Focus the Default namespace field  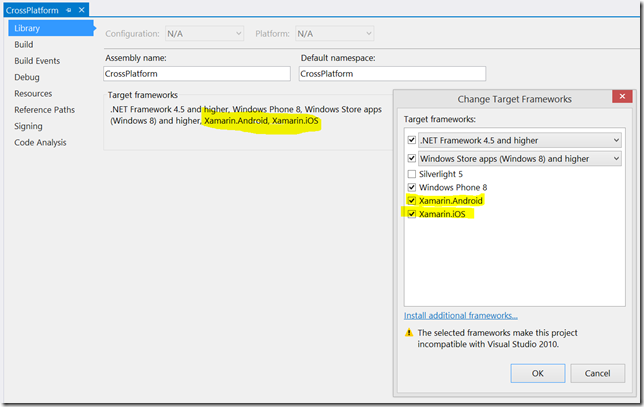point(392,74)
